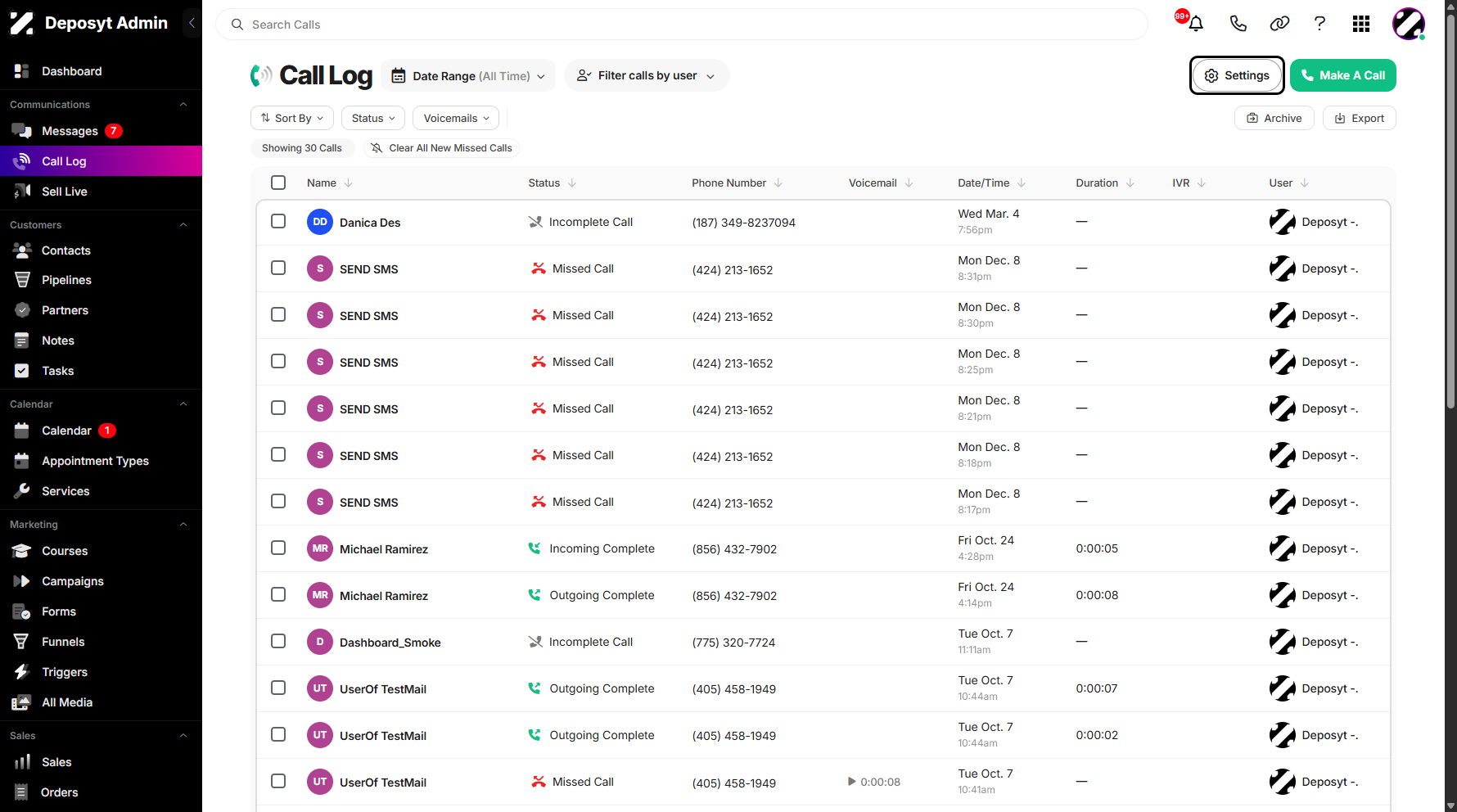Open the Status filter dropdown

click(x=373, y=118)
